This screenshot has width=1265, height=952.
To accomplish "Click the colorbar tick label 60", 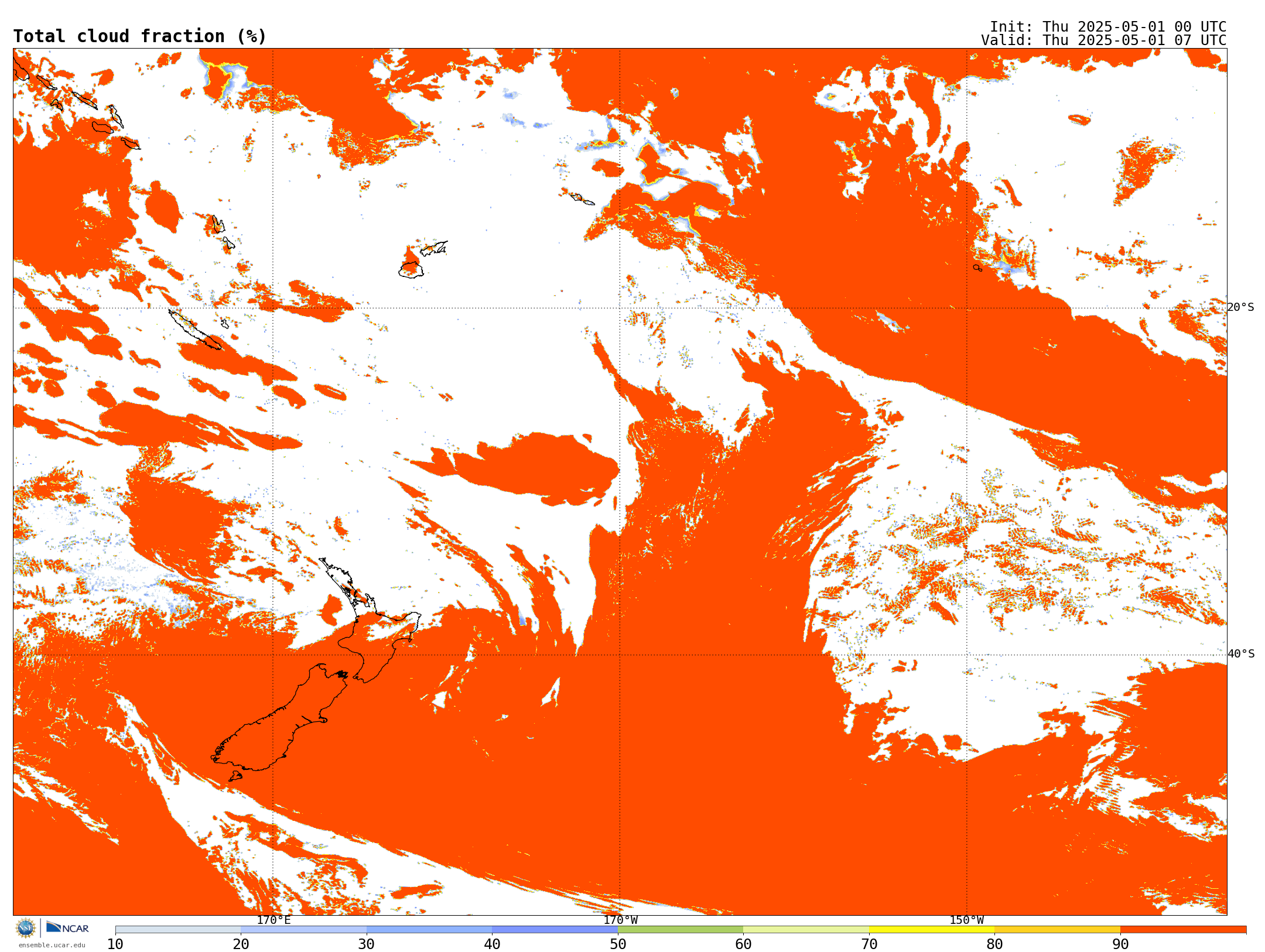I will [x=743, y=944].
